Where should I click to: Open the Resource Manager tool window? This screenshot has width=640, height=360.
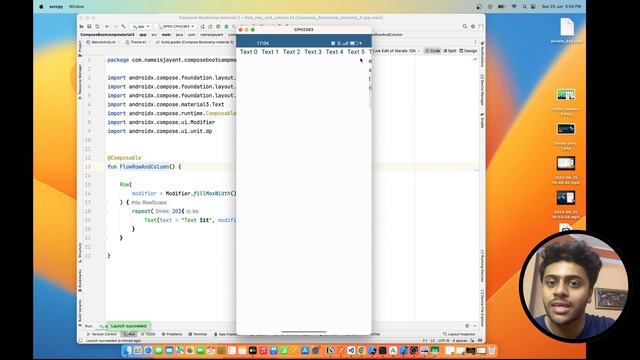coord(80,82)
